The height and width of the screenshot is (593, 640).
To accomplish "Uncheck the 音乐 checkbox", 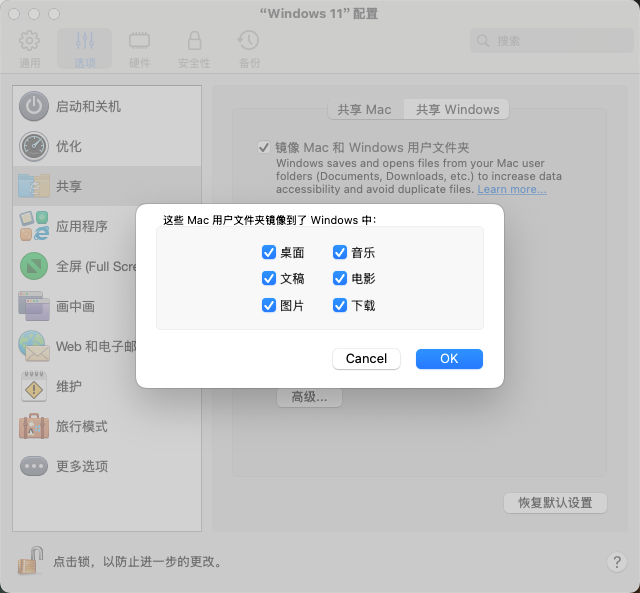I will point(340,252).
